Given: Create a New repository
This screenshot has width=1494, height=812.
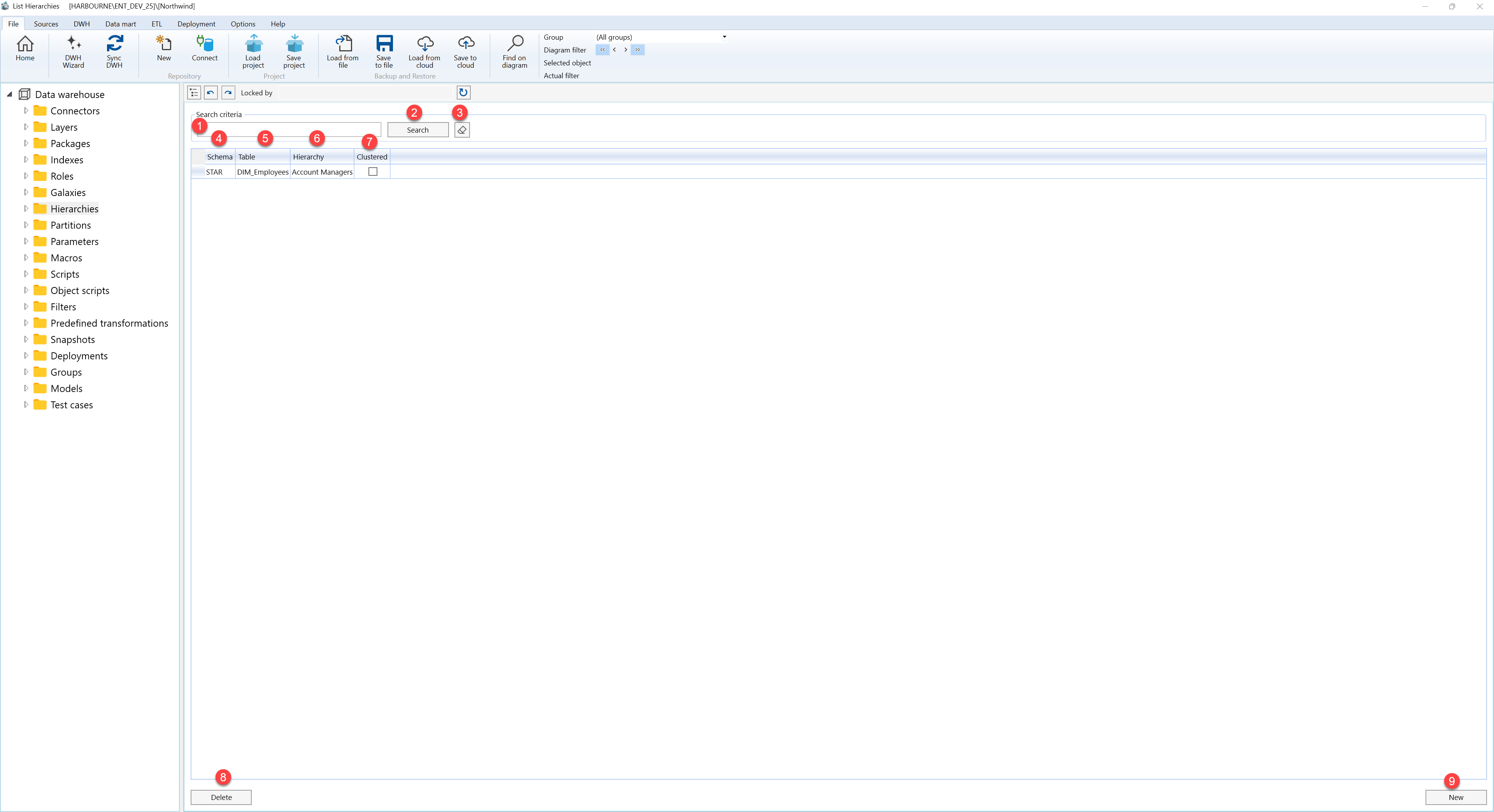Looking at the screenshot, I should tap(164, 49).
